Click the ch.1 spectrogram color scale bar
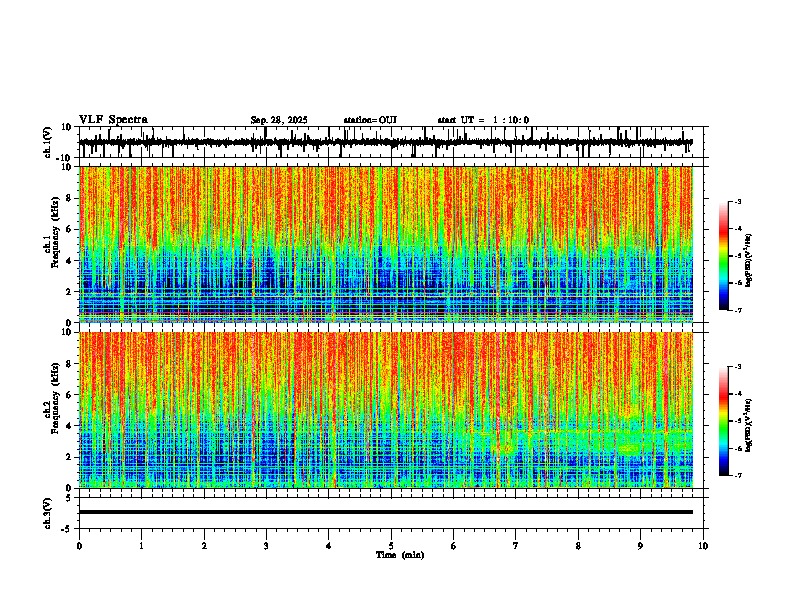This screenshot has width=792, height=612. (x=724, y=256)
